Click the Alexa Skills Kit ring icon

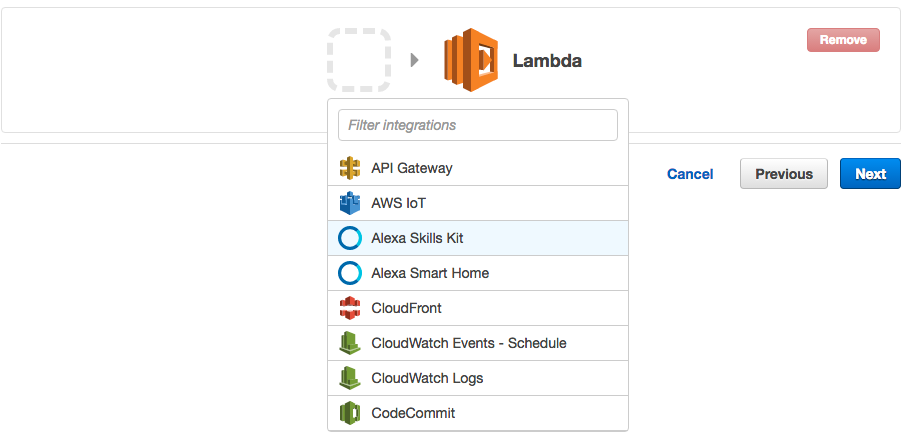[349, 238]
